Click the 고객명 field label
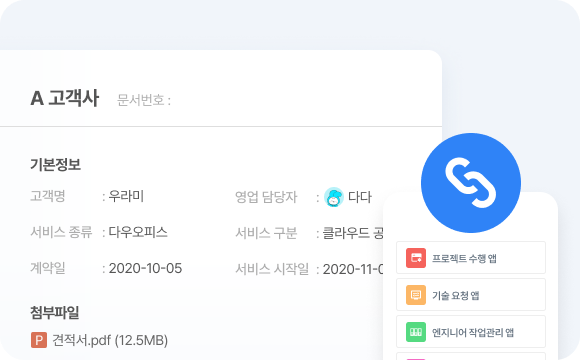This screenshot has width=580, height=360. click(x=48, y=196)
